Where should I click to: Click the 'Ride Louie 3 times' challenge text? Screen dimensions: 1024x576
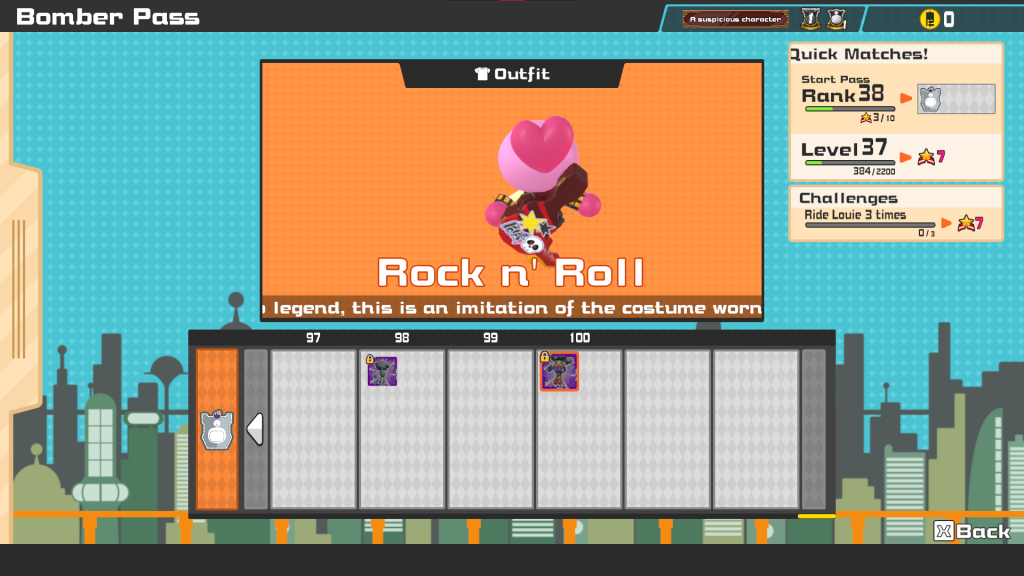855,214
